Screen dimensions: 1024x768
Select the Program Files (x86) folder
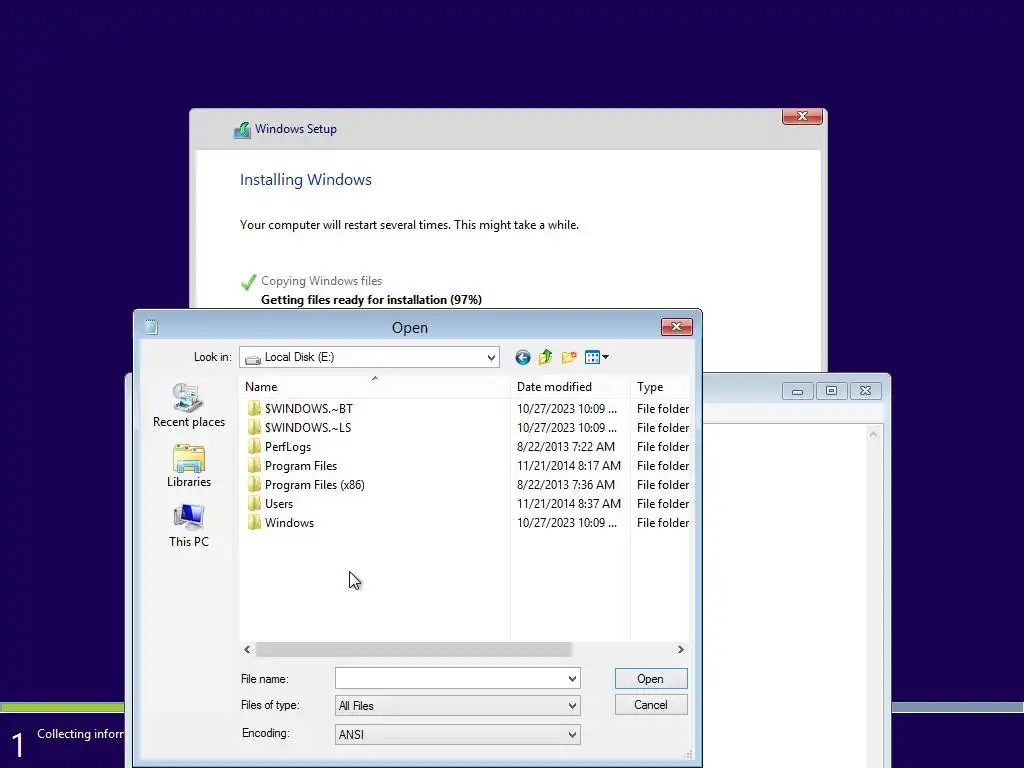[306, 485]
